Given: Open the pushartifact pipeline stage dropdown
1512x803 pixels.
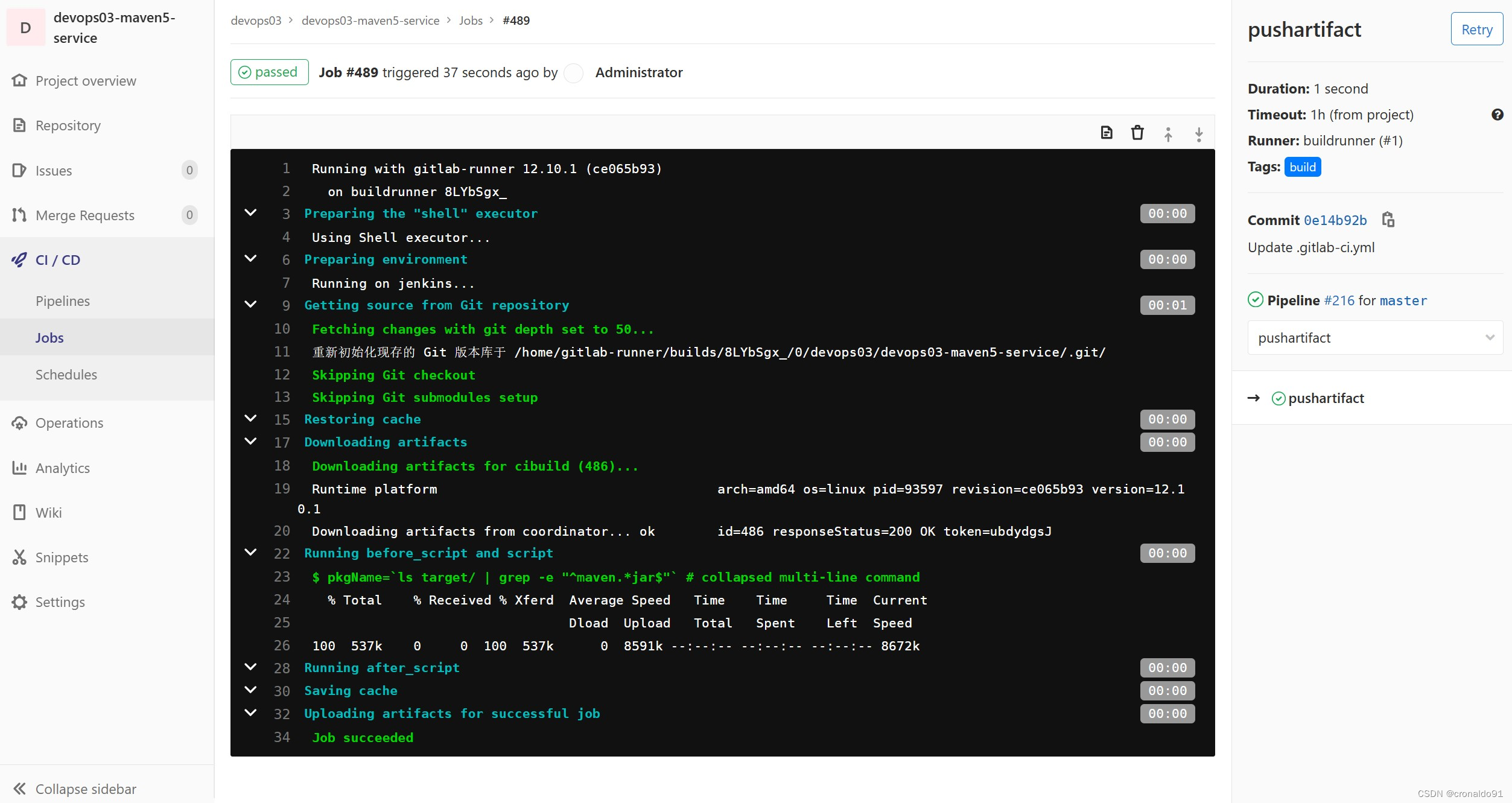Looking at the screenshot, I should pyautogui.click(x=1374, y=337).
